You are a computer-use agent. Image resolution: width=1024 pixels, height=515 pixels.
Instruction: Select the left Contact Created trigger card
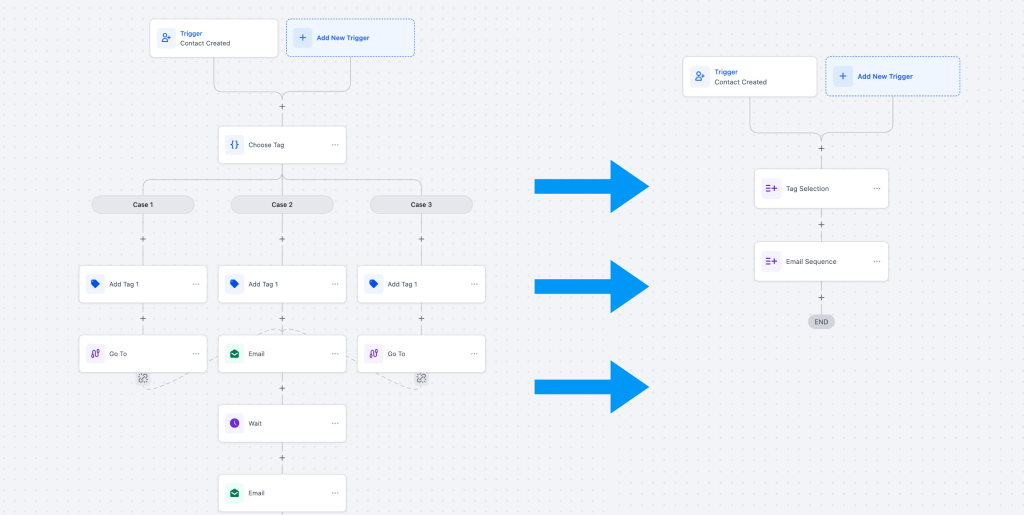point(214,38)
